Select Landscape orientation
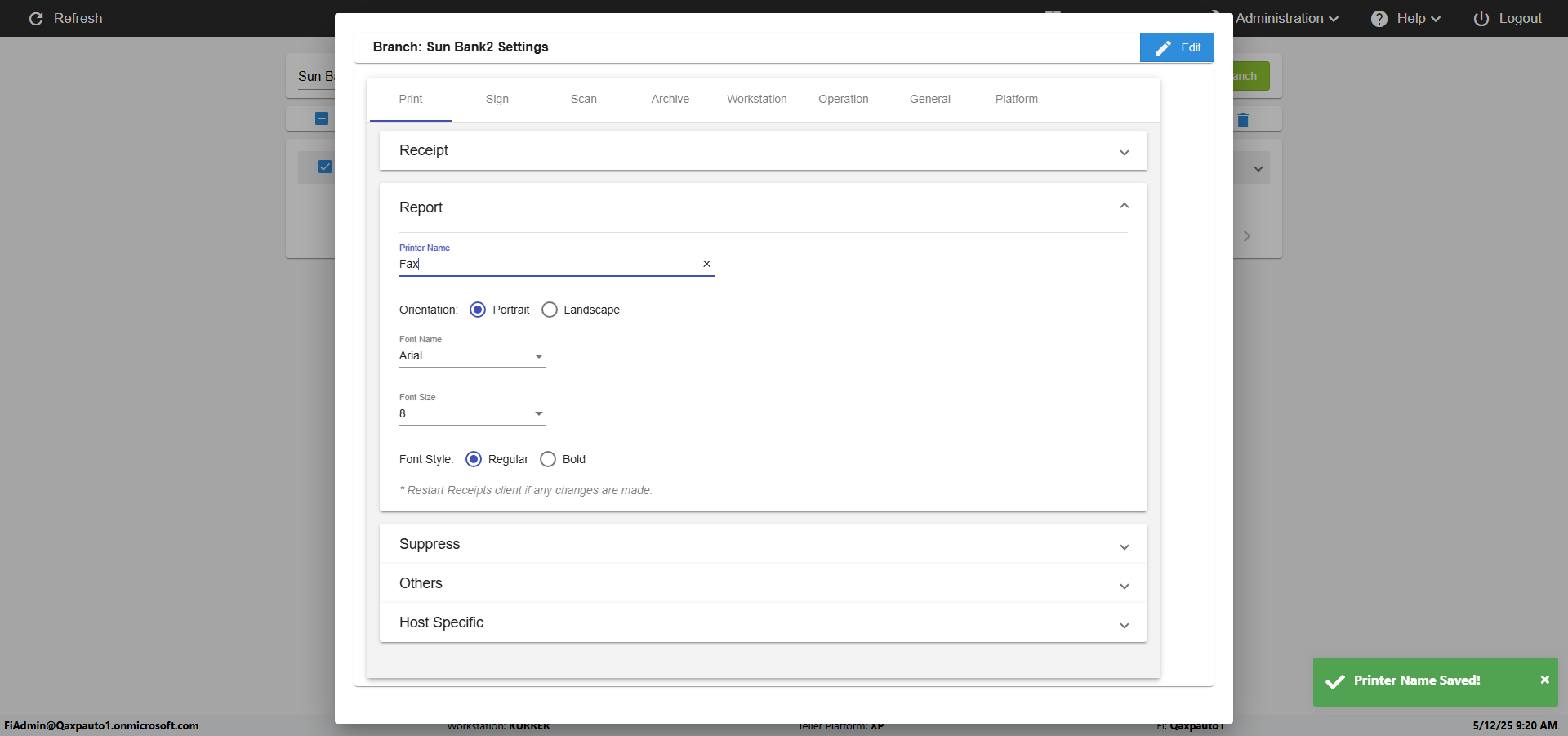Viewport: 1568px width, 736px height. 550,310
